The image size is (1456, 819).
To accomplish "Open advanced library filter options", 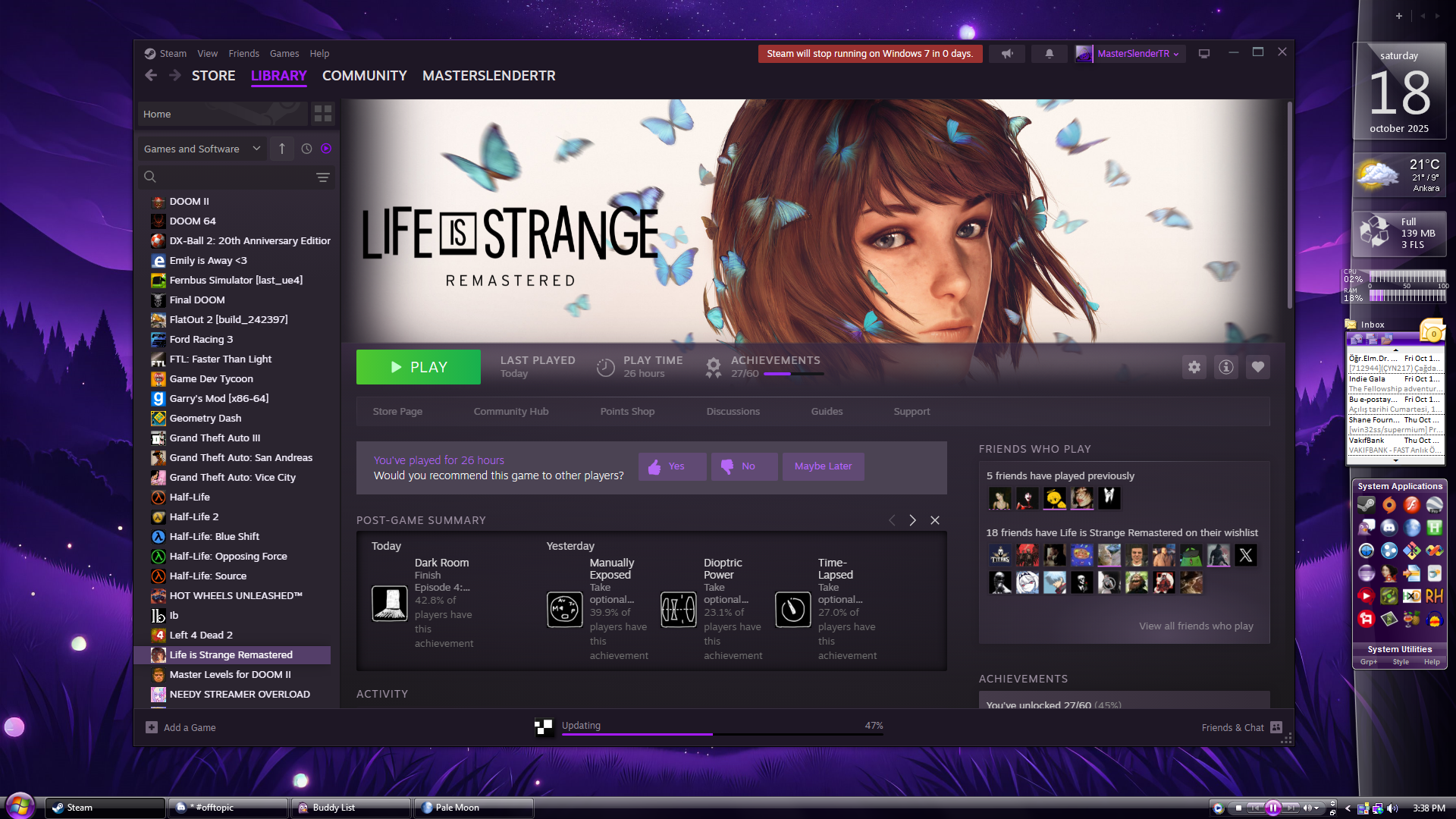I will click(323, 177).
